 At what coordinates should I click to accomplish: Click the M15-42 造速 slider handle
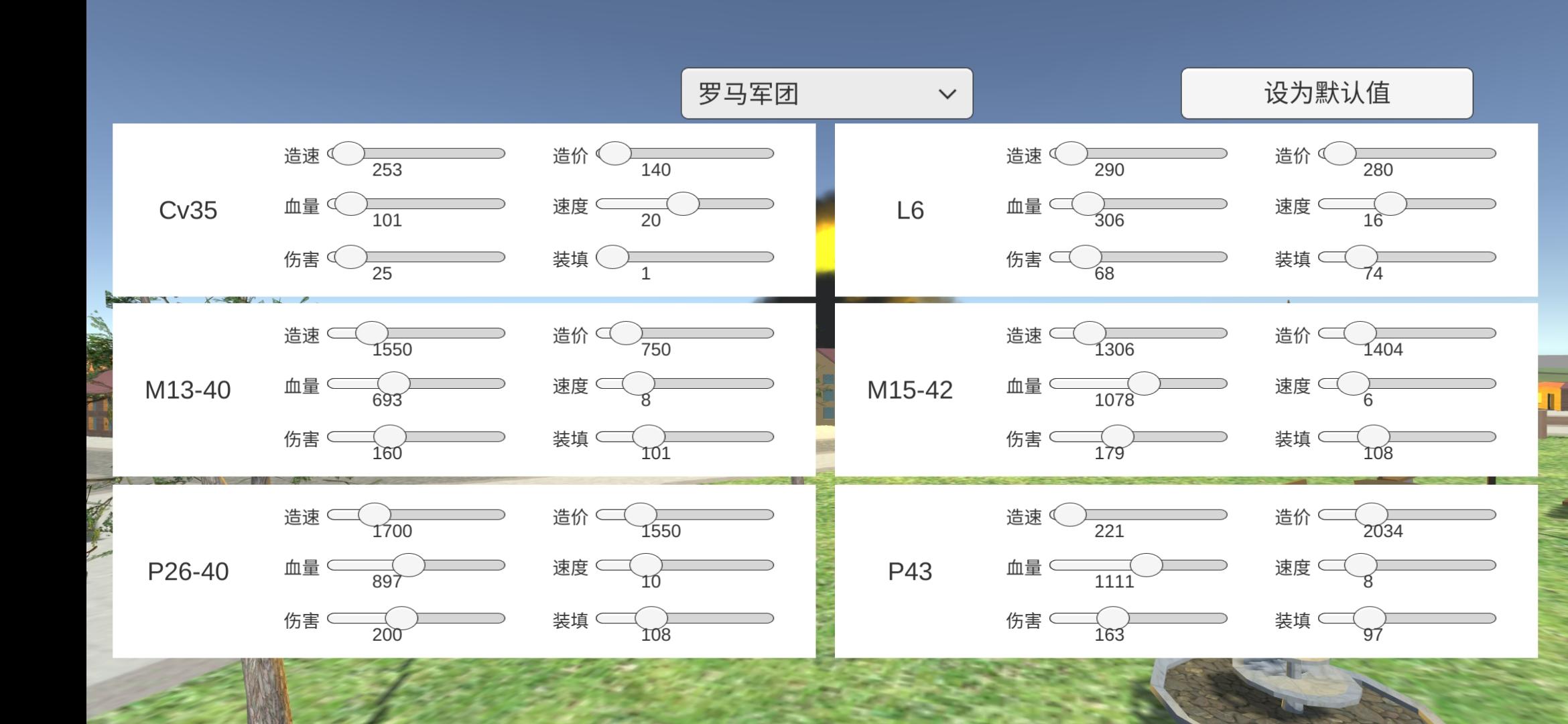[x=1090, y=333]
